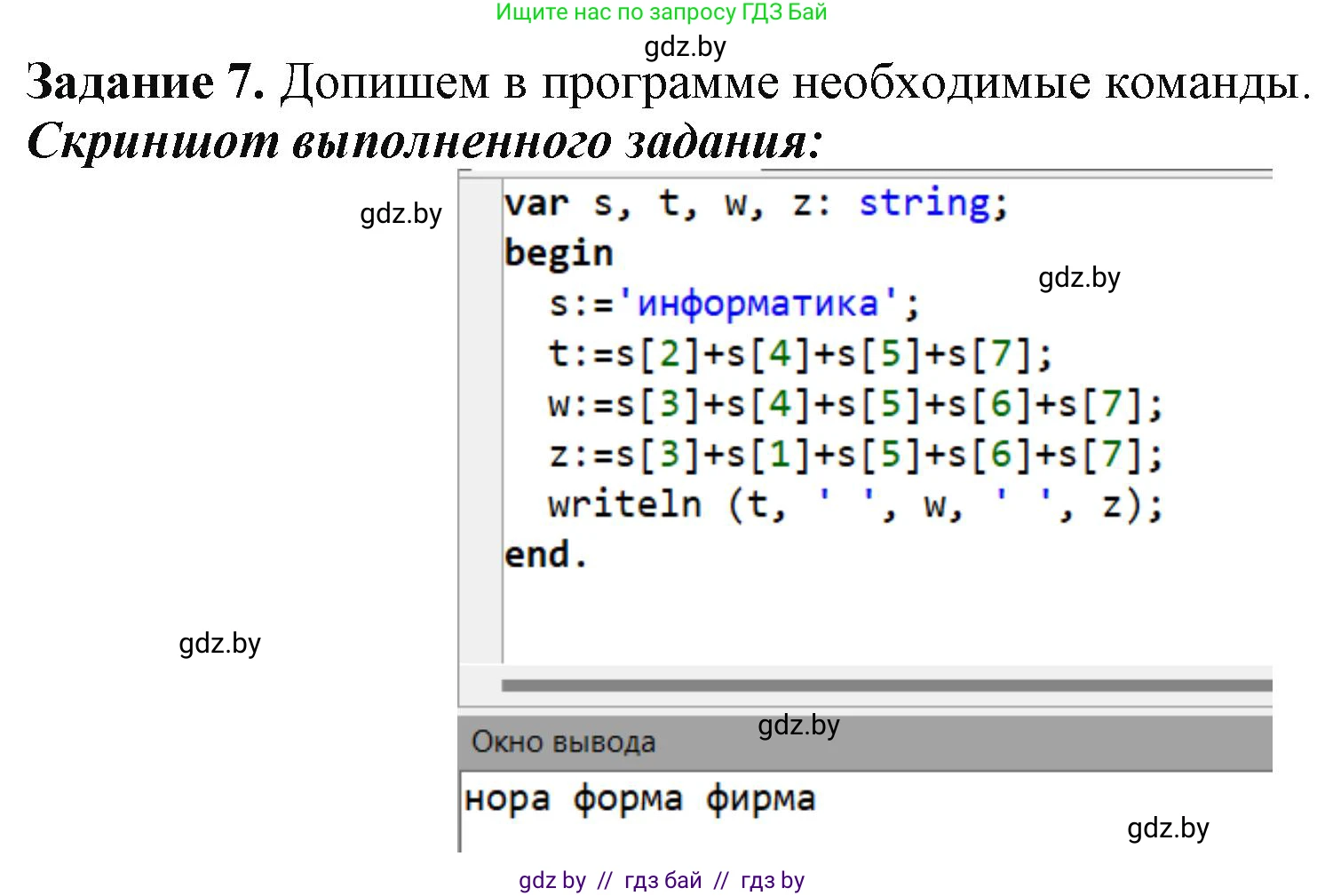Click the 'Скриншот выполненного задания:' italic caption
The height and width of the screenshot is (896, 1325).
(x=424, y=141)
